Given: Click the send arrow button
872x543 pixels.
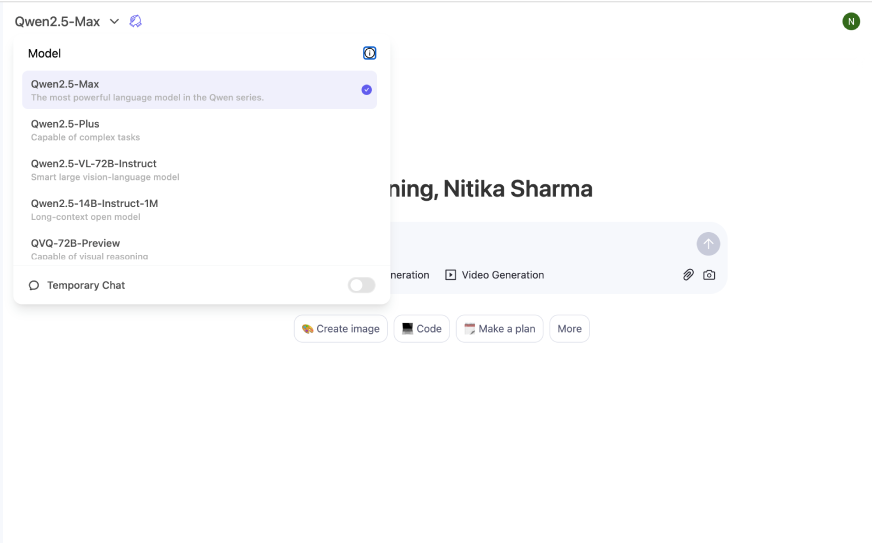Looking at the screenshot, I should click(x=708, y=243).
